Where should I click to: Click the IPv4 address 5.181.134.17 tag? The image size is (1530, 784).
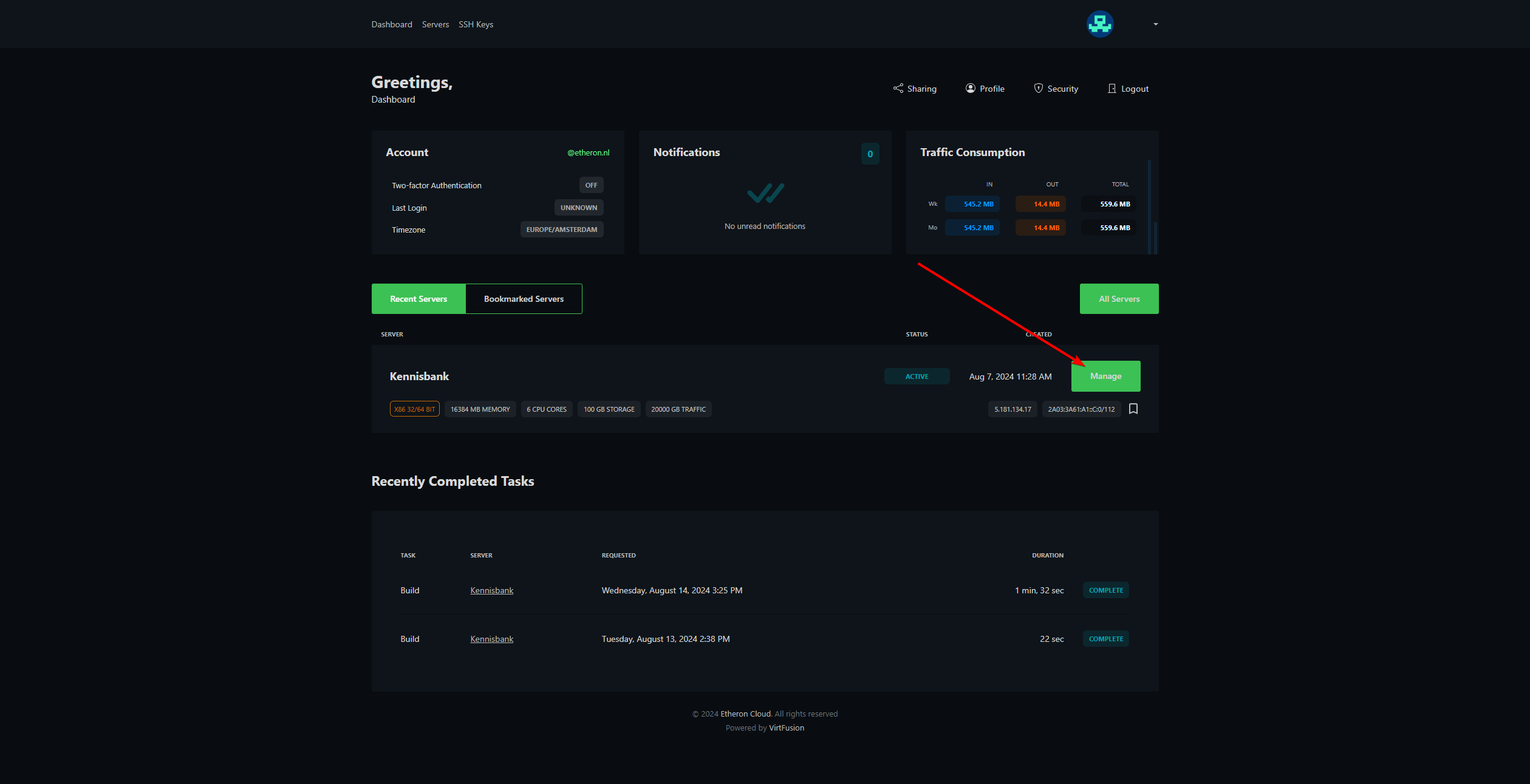click(x=1012, y=409)
